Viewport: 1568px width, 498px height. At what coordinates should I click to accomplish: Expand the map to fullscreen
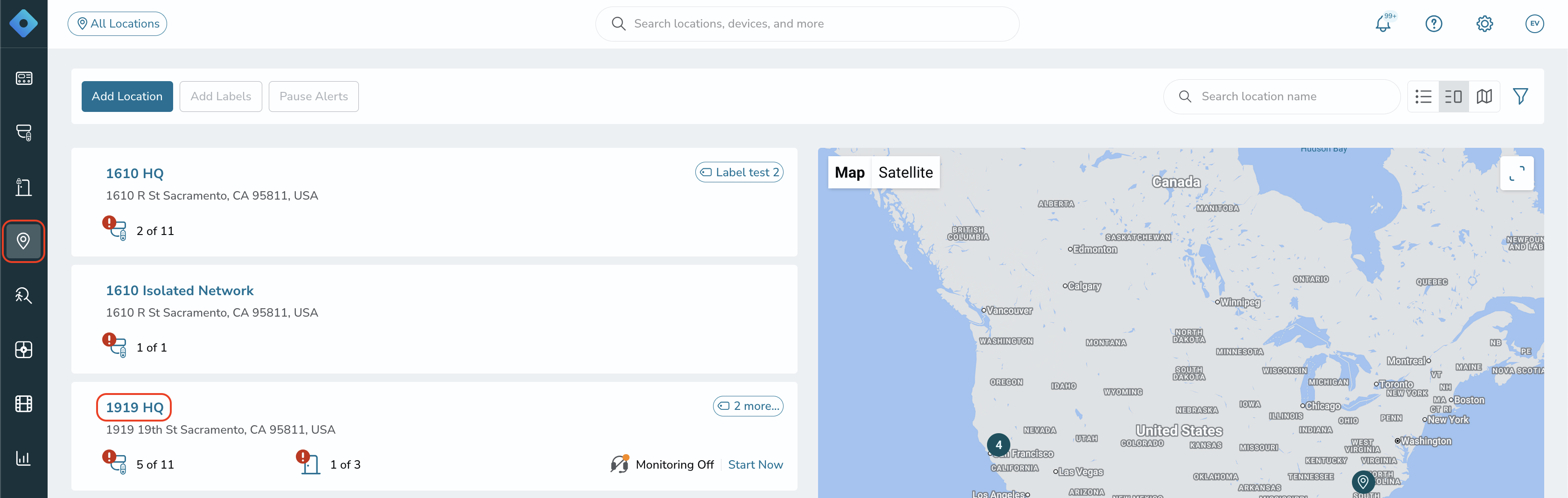pyautogui.click(x=1517, y=174)
